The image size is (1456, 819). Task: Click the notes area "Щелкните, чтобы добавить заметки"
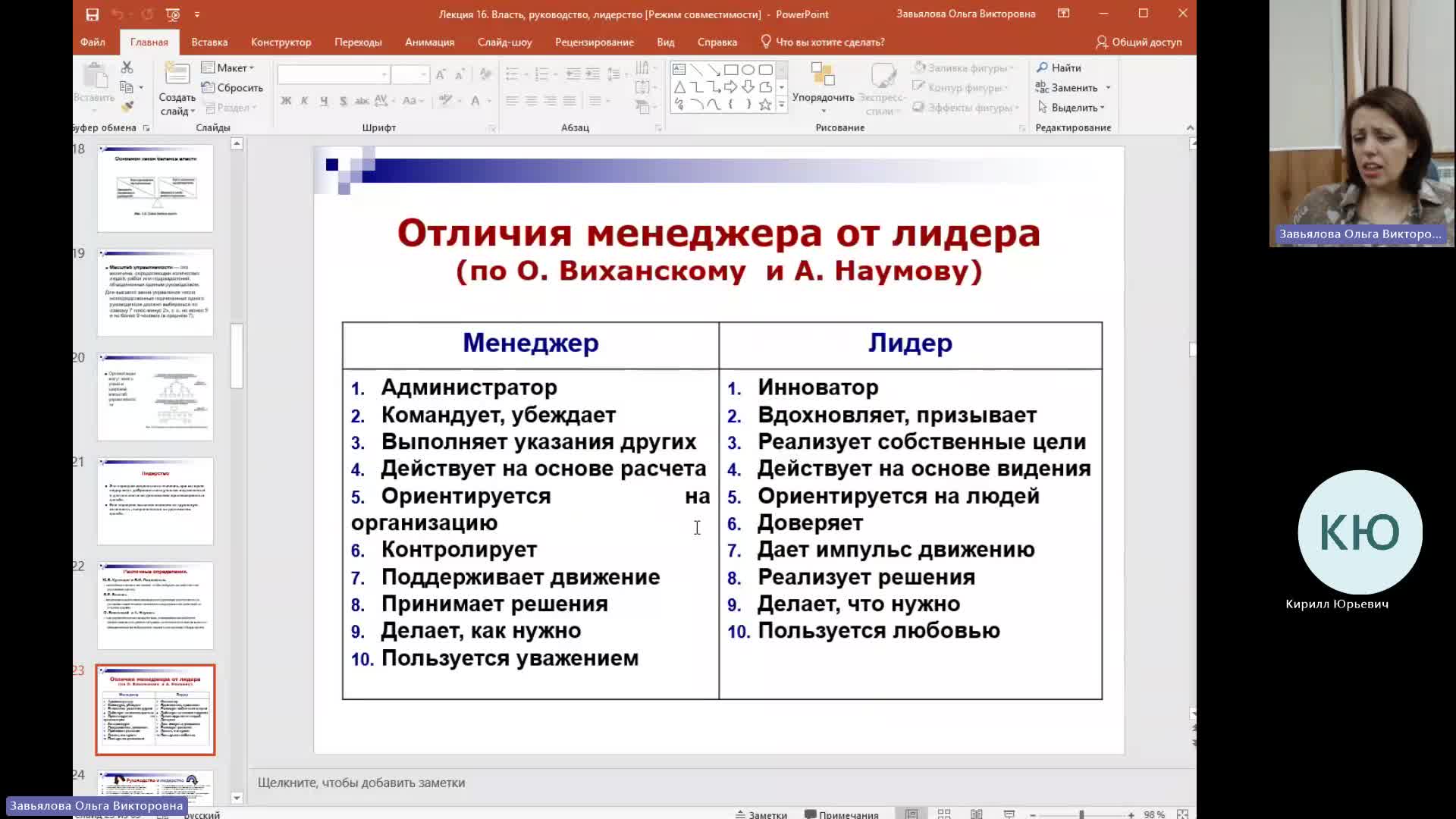(x=361, y=783)
